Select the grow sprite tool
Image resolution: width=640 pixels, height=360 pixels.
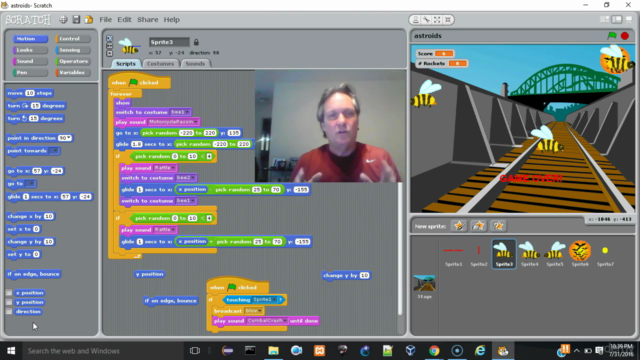coord(437,20)
